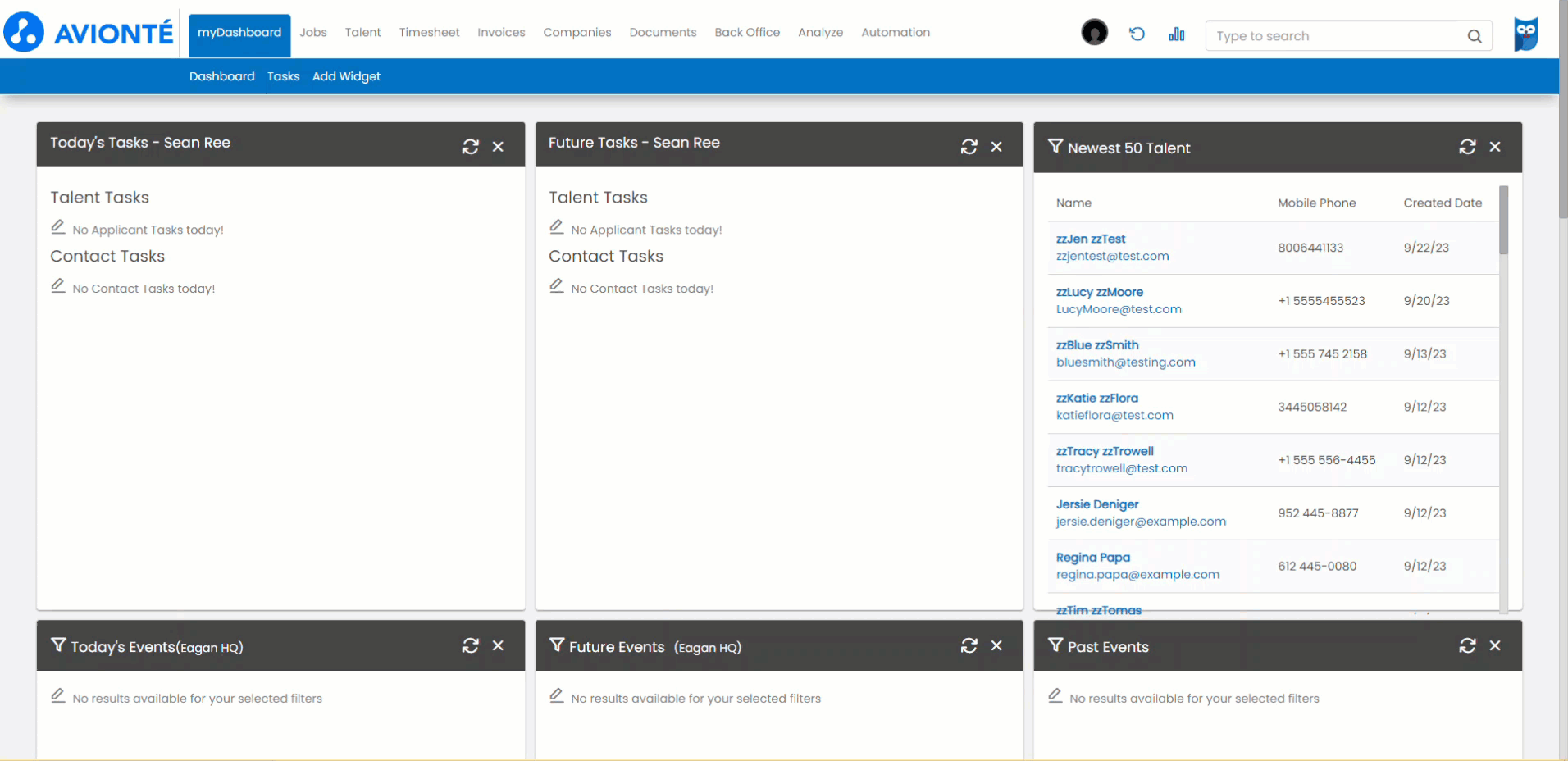Refresh Today's Tasks widget
The height and width of the screenshot is (761, 1568).
pyautogui.click(x=470, y=147)
